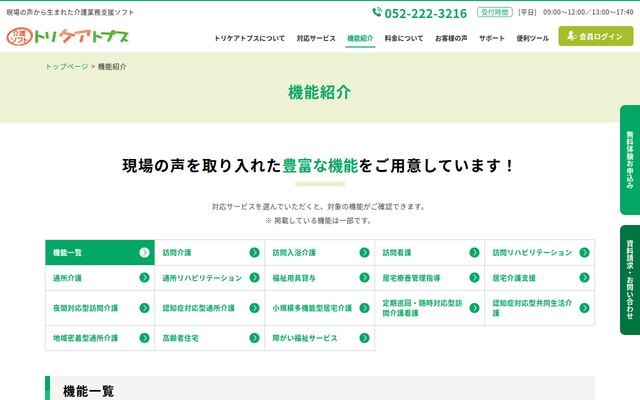Click the arrow icon beside 小規模多機能型居宅介護
Screen dimensions: 640x400
[x=364, y=308]
